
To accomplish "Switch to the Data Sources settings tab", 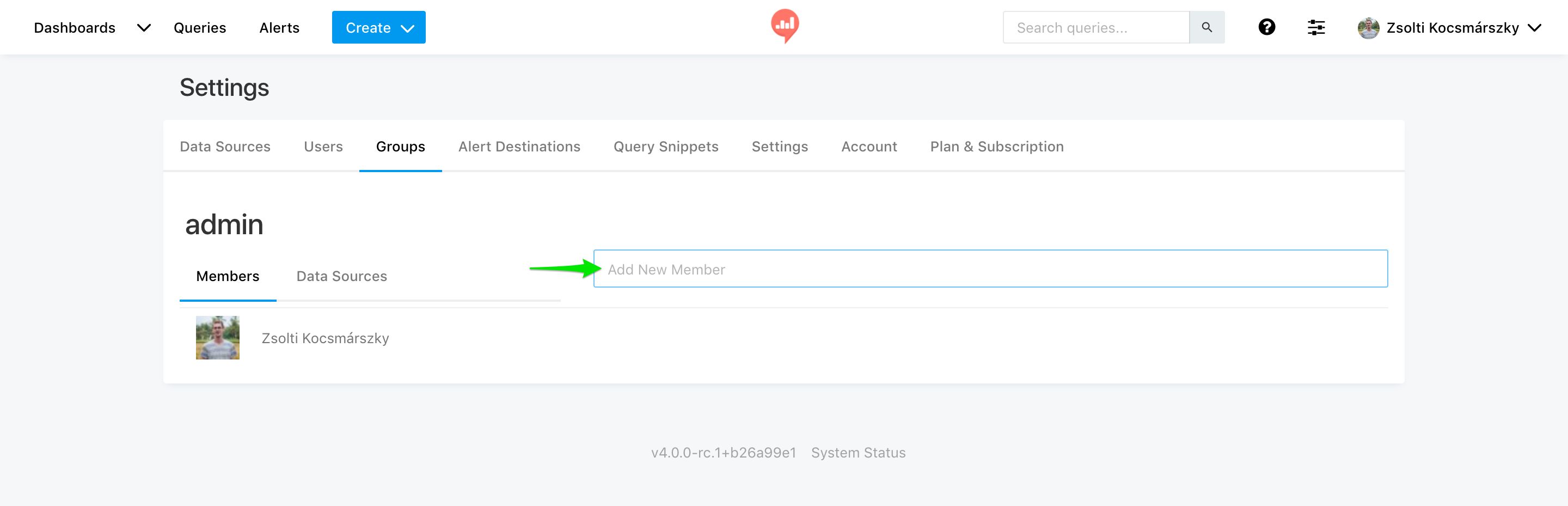I will 225,147.
